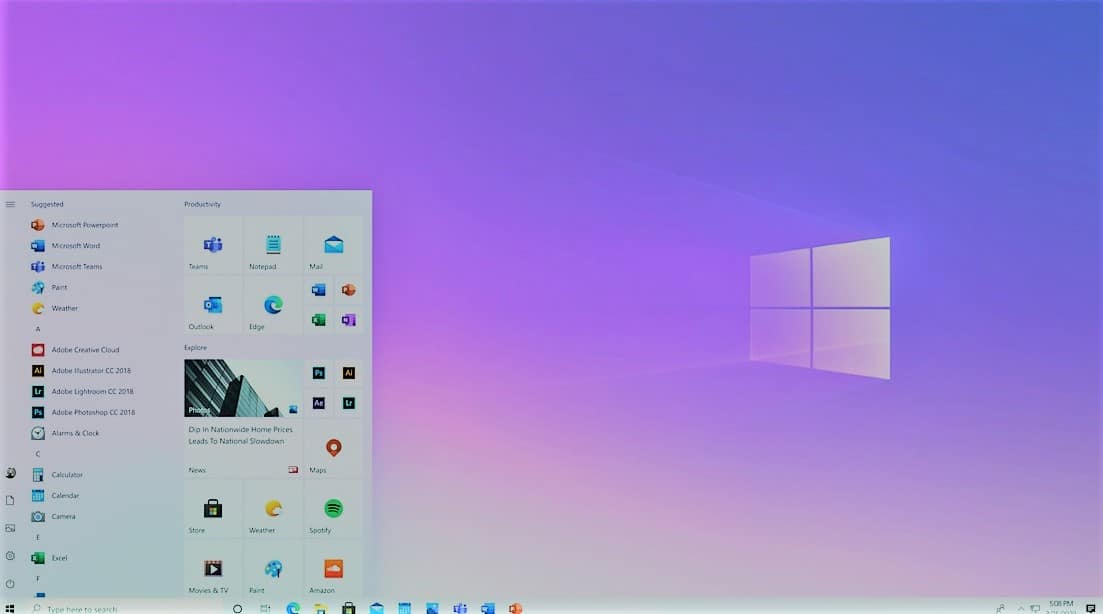The width and height of the screenshot is (1103, 614).
Task: Open Microsoft Store from the taskbar
Action: [x=349, y=608]
